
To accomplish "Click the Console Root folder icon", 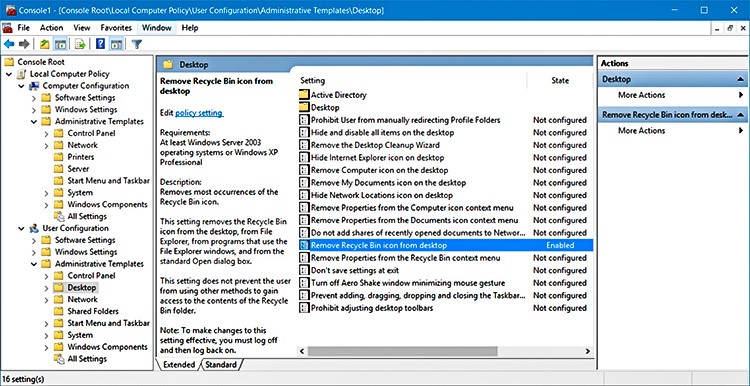I will click(9, 62).
